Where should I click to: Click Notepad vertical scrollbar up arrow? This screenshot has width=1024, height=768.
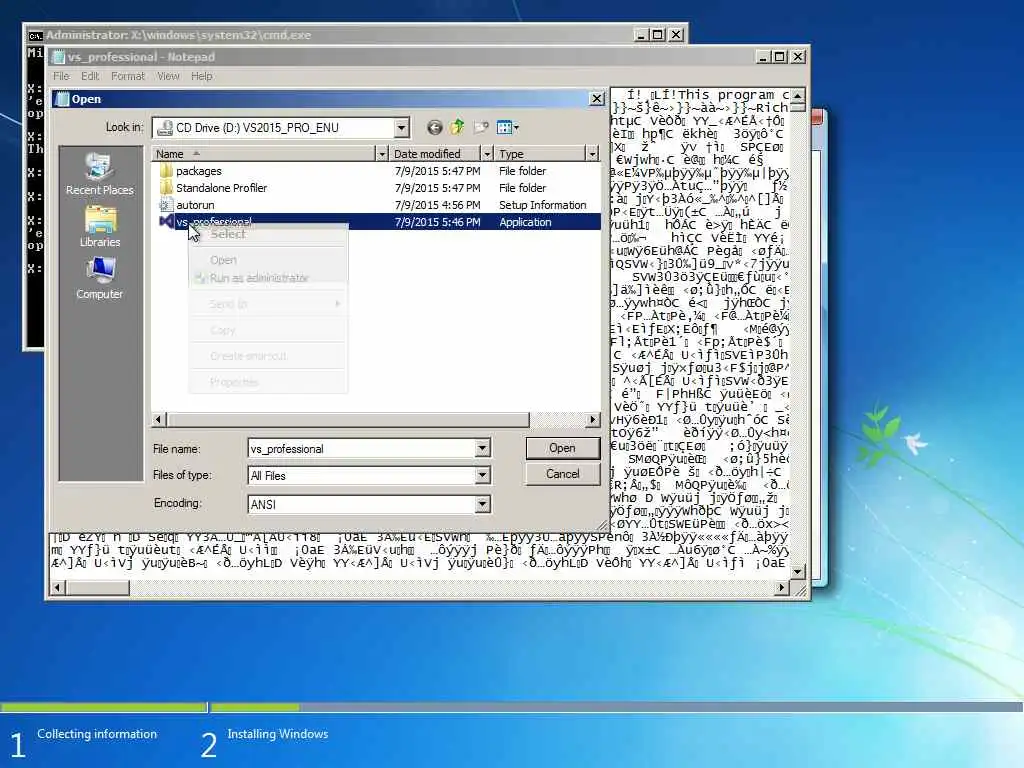(798, 95)
